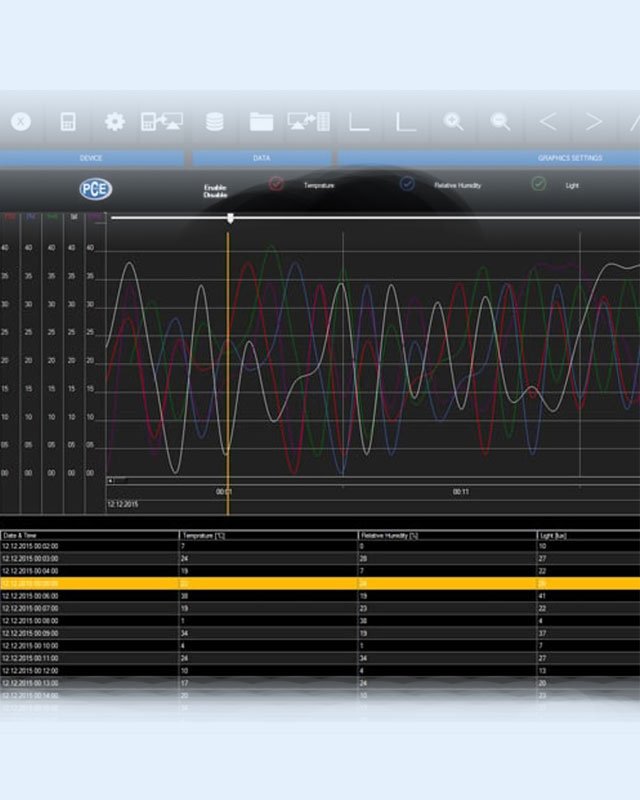The height and width of the screenshot is (800, 640).
Task: Select row 12.12.2015 00:08:00
Action: coord(320,621)
